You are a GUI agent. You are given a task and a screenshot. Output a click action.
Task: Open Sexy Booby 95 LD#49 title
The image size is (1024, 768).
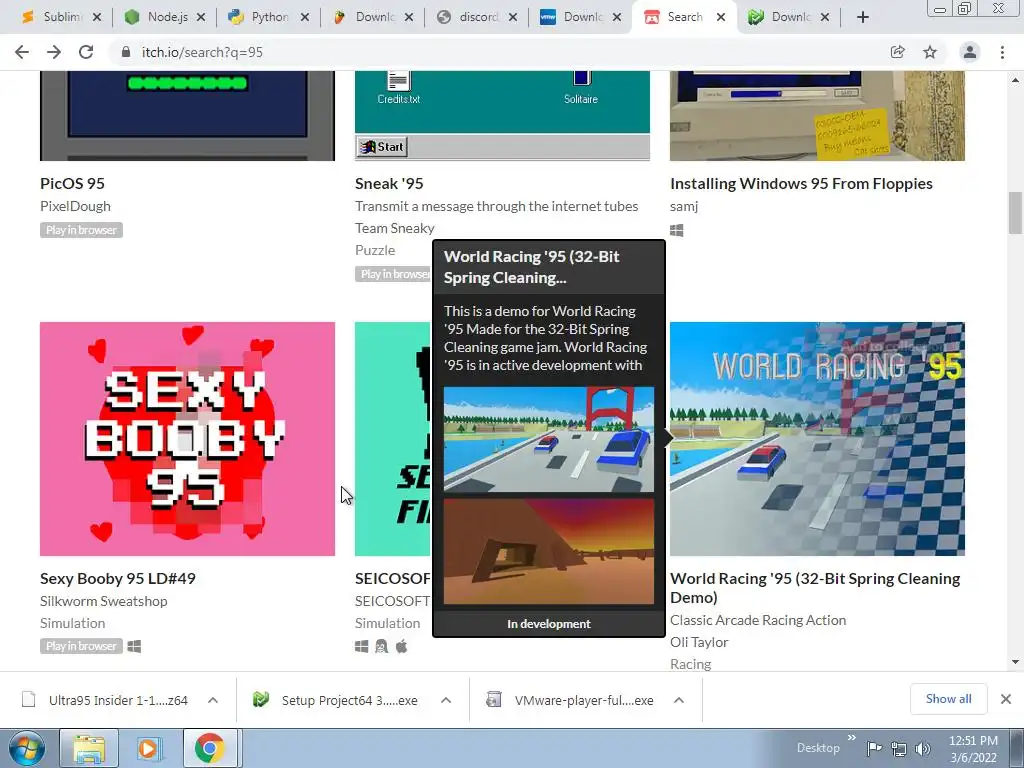pyautogui.click(x=118, y=579)
